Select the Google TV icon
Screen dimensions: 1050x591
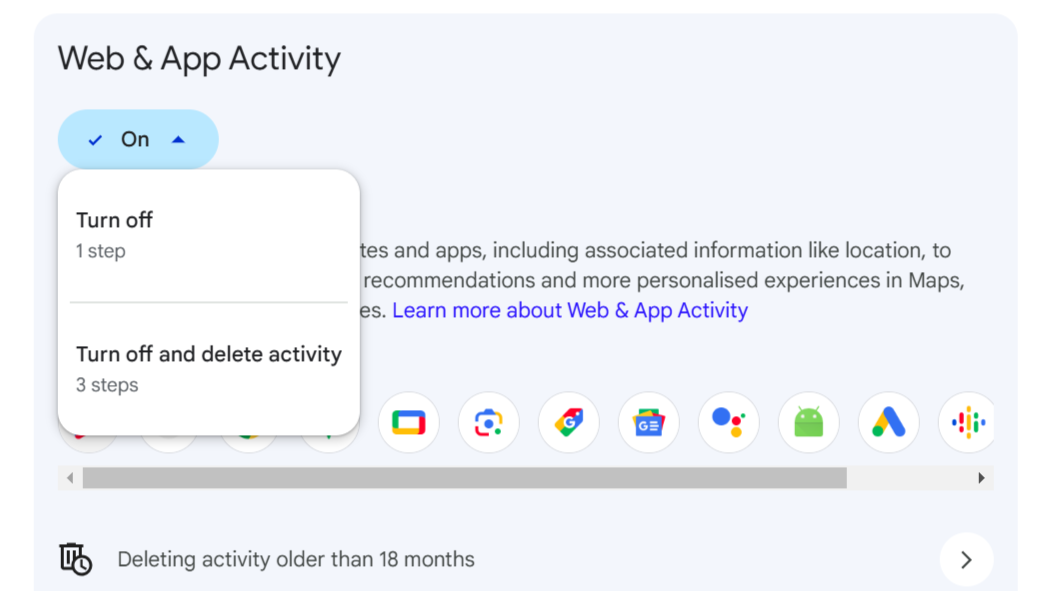point(408,422)
